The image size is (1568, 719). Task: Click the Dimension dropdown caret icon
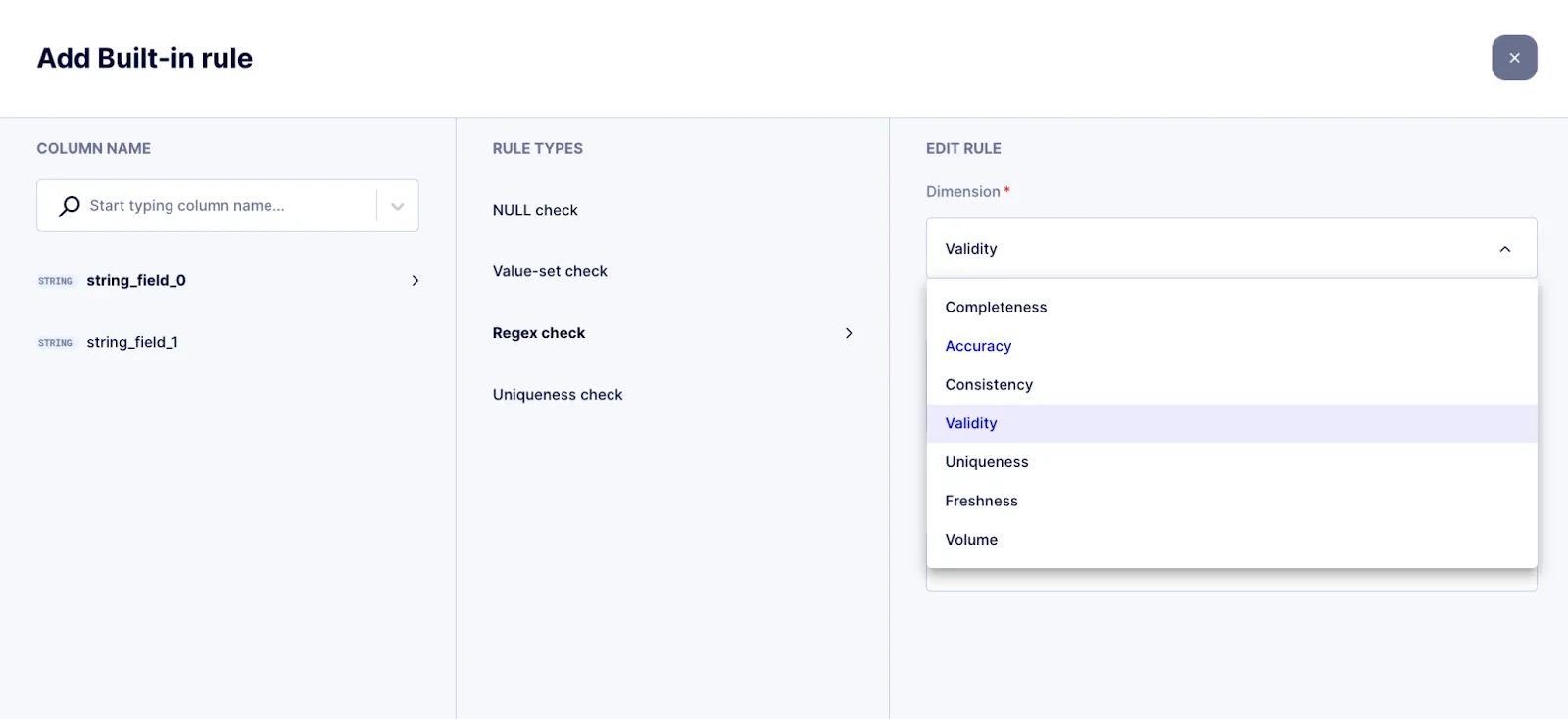point(1505,249)
